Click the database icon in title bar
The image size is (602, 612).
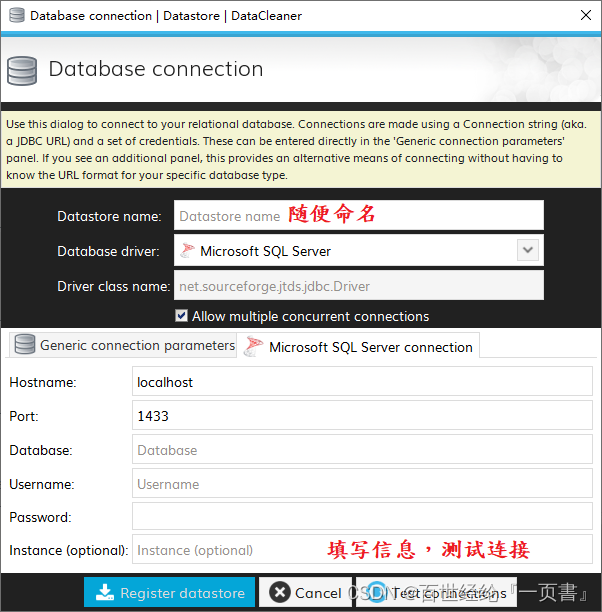[x=16, y=16]
